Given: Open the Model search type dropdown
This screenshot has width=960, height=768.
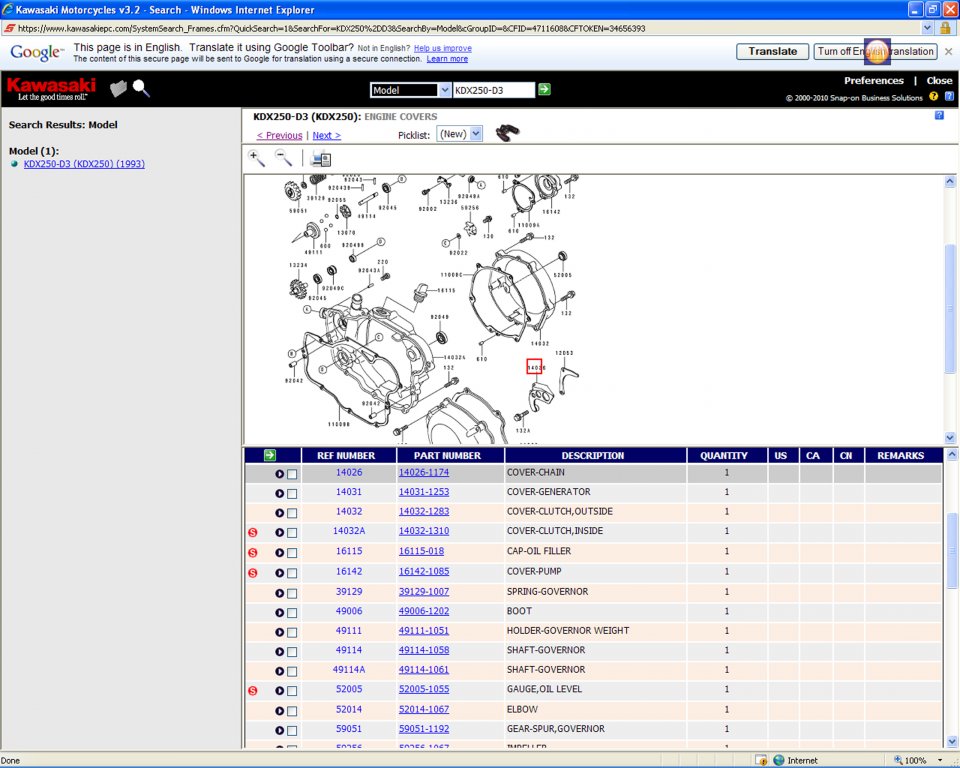Looking at the screenshot, I should coord(410,90).
